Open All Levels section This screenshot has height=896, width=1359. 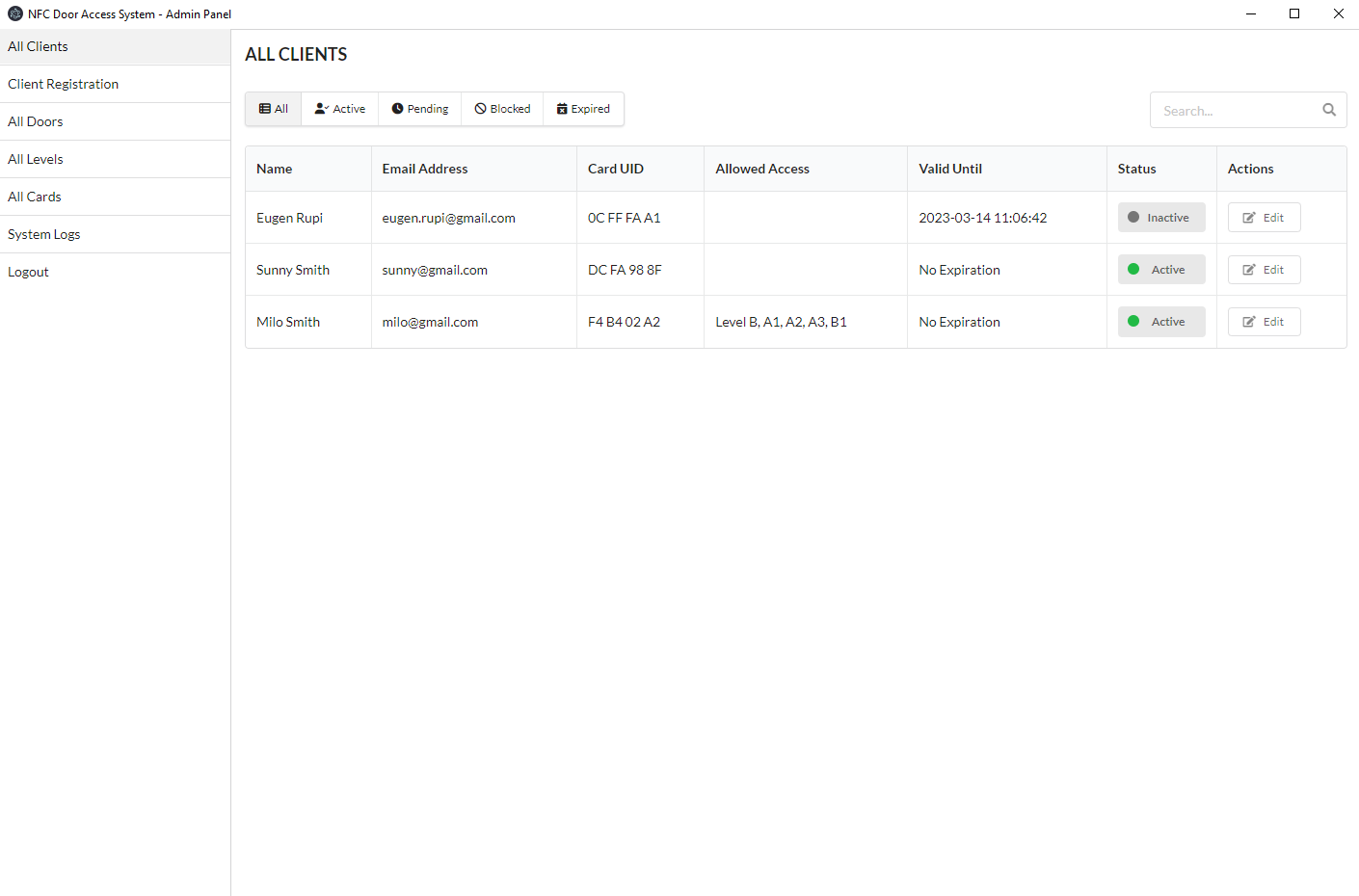click(x=36, y=159)
